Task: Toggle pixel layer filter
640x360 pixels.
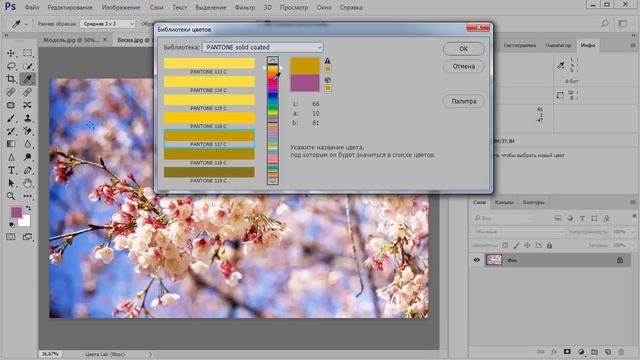Action: 558,218
